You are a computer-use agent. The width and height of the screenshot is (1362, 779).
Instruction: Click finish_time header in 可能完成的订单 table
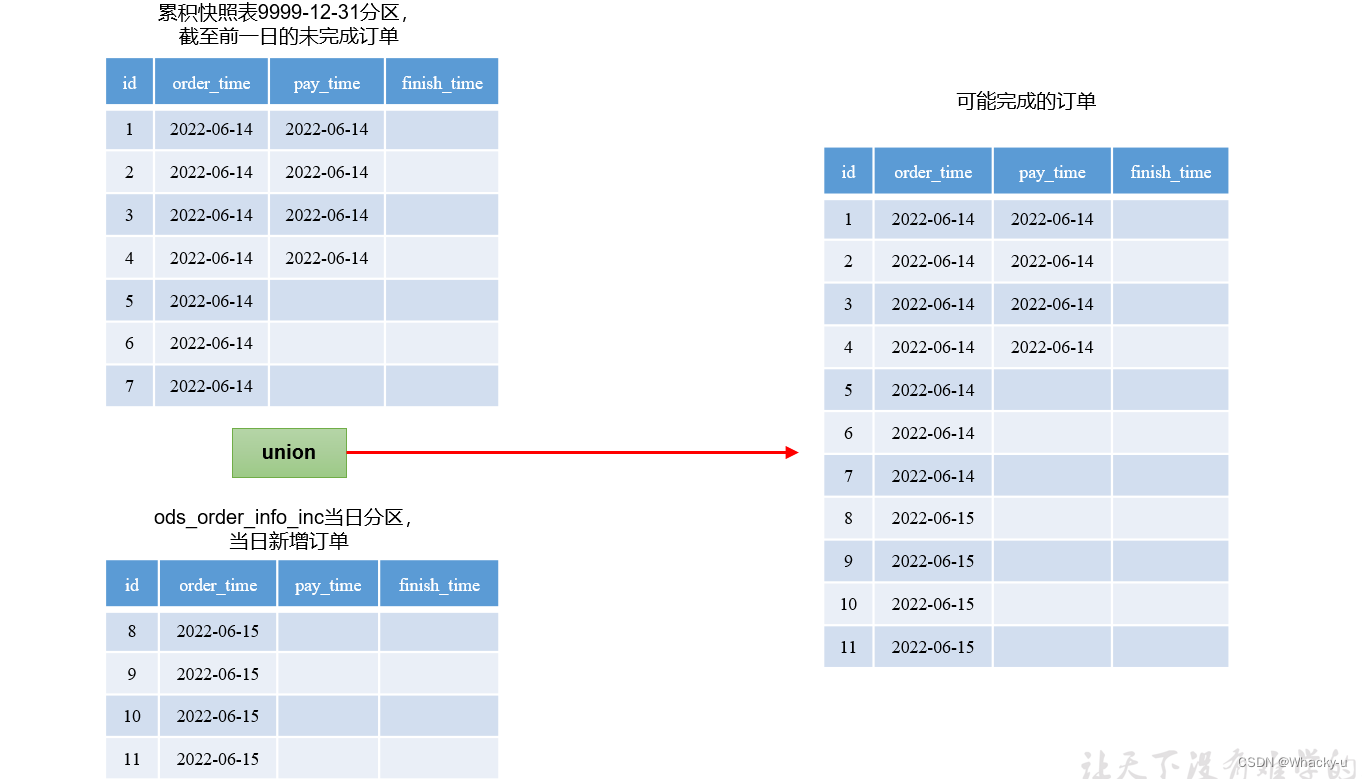tap(1171, 171)
